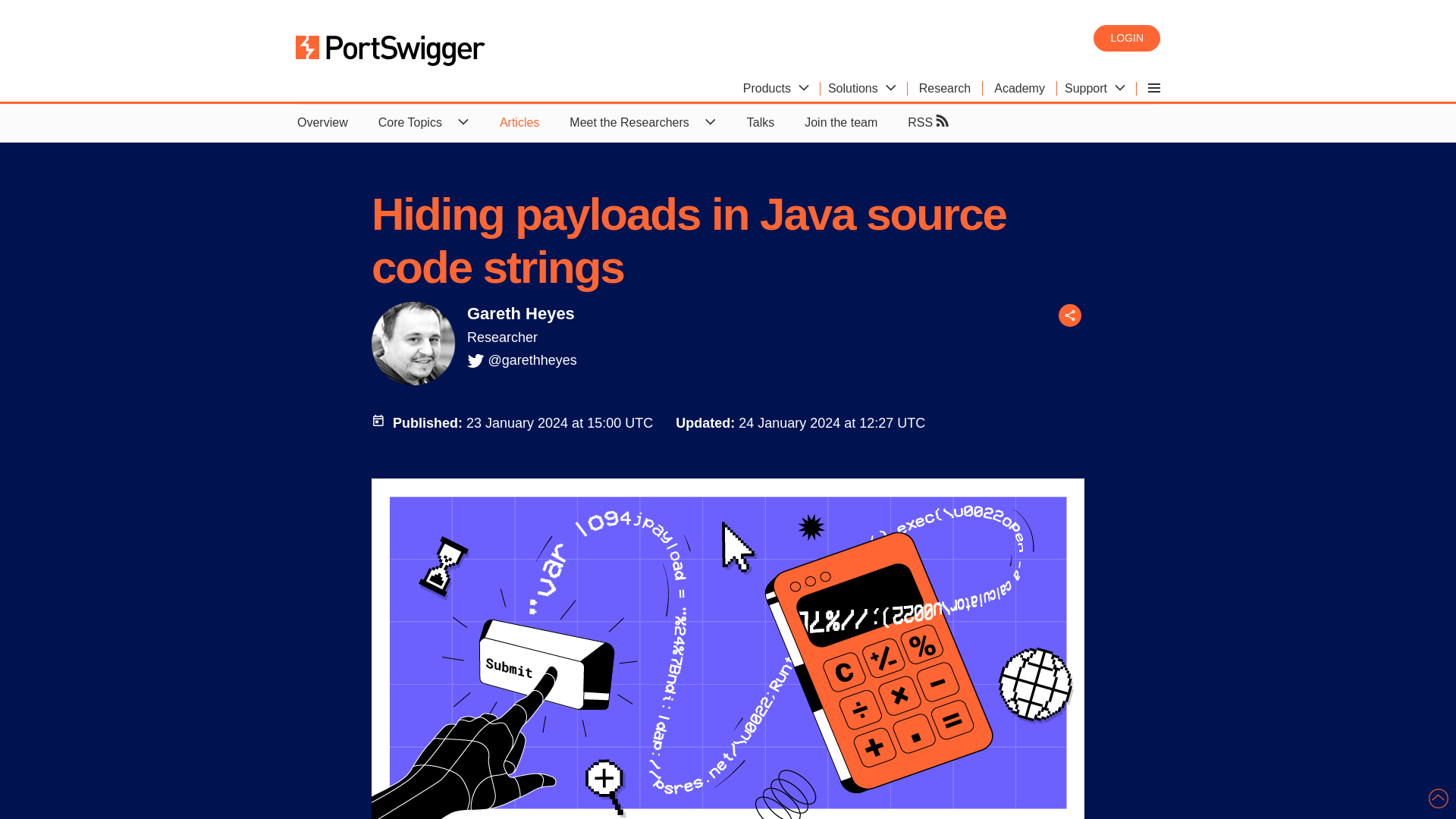Click the Research menu item
The height and width of the screenshot is (819, 1456).
coord(944,88)
